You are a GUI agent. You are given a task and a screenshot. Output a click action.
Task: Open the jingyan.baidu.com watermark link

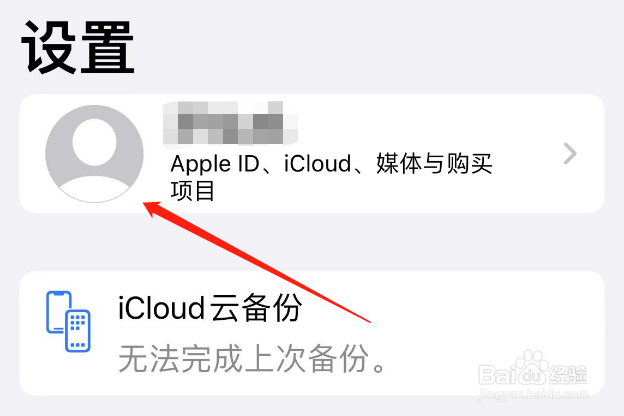click(x=533, y=394)
